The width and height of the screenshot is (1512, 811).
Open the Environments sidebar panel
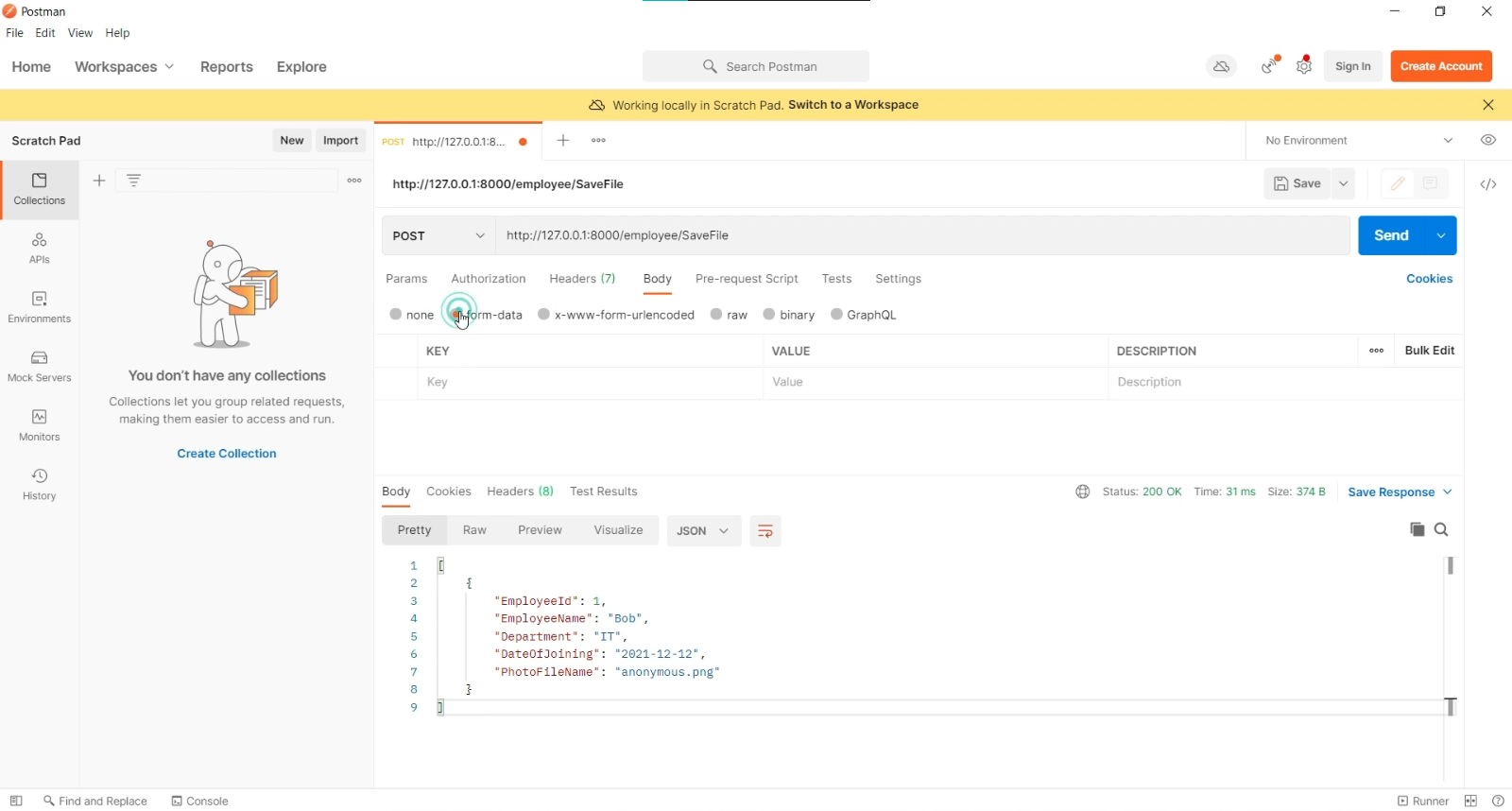(x=40, y=308)
